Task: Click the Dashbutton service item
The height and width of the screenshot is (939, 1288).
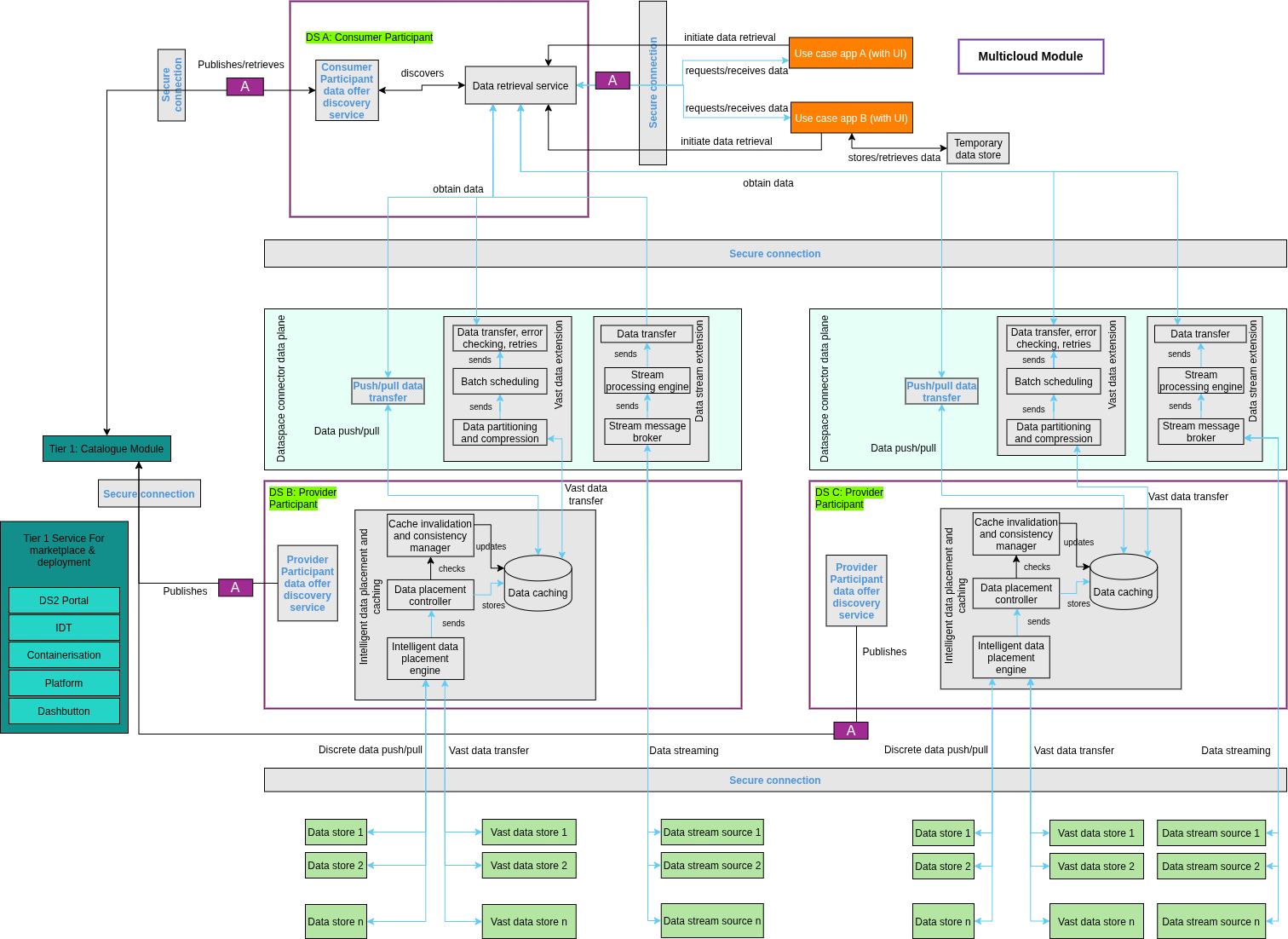Action: point(64,711)
